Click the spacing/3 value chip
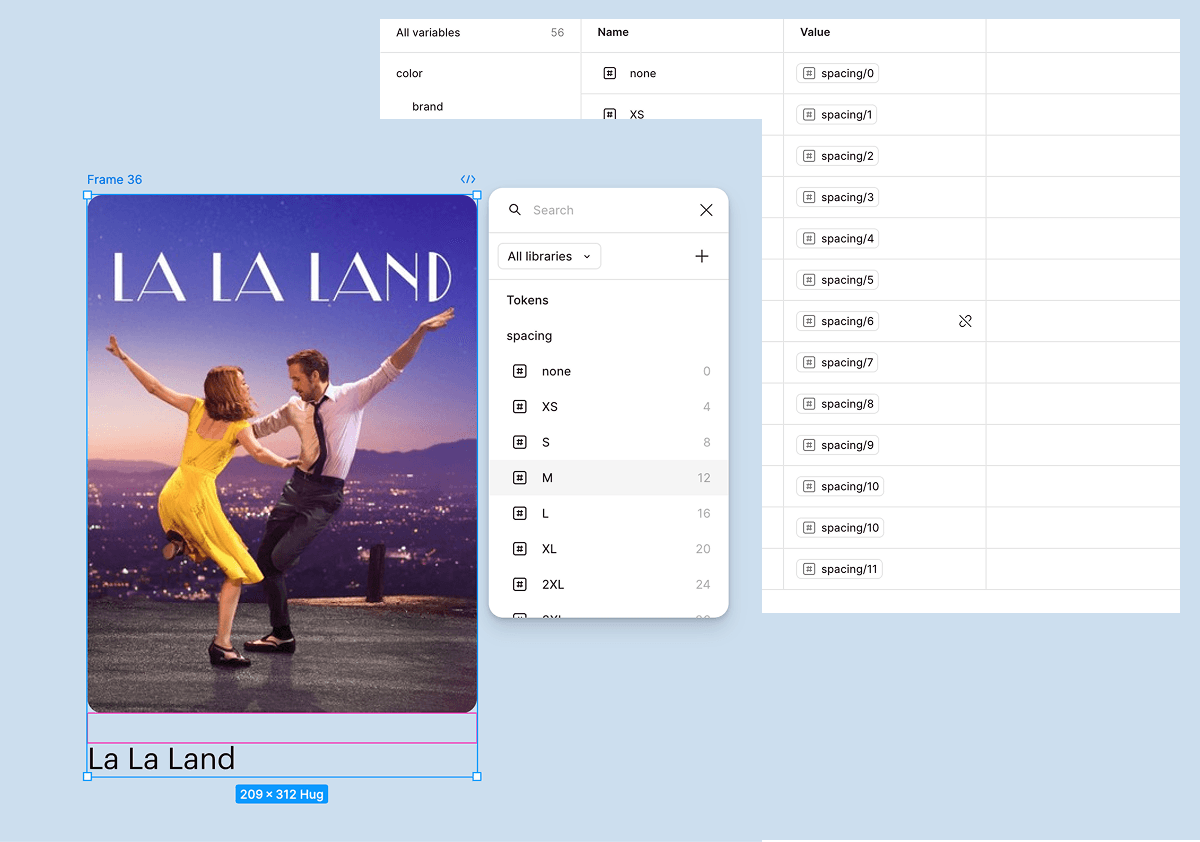Screen dimensions: 1200x842 coord(837,197)
